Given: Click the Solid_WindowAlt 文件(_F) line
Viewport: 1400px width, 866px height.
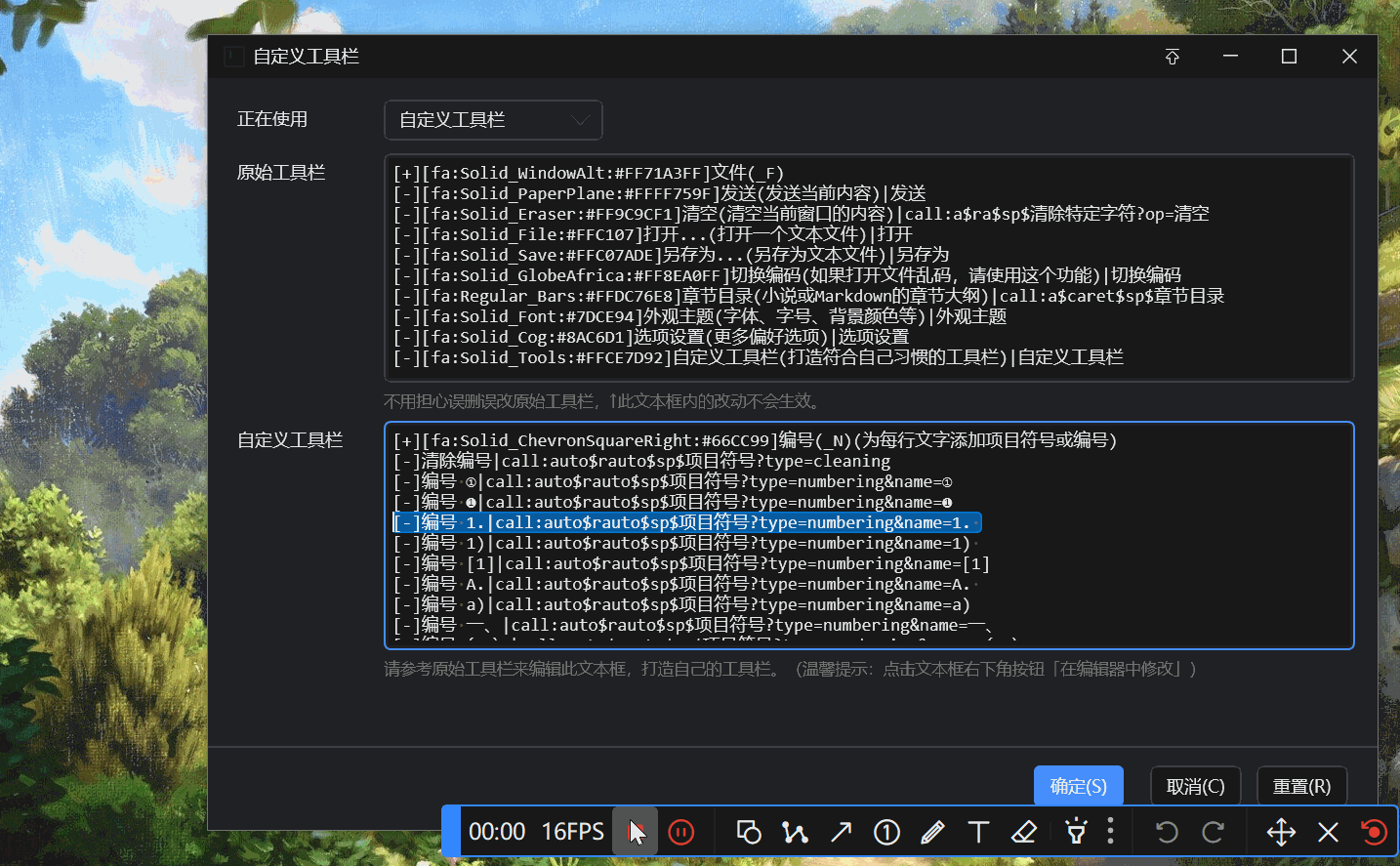Looking at the screenshot, I should 588,173.
